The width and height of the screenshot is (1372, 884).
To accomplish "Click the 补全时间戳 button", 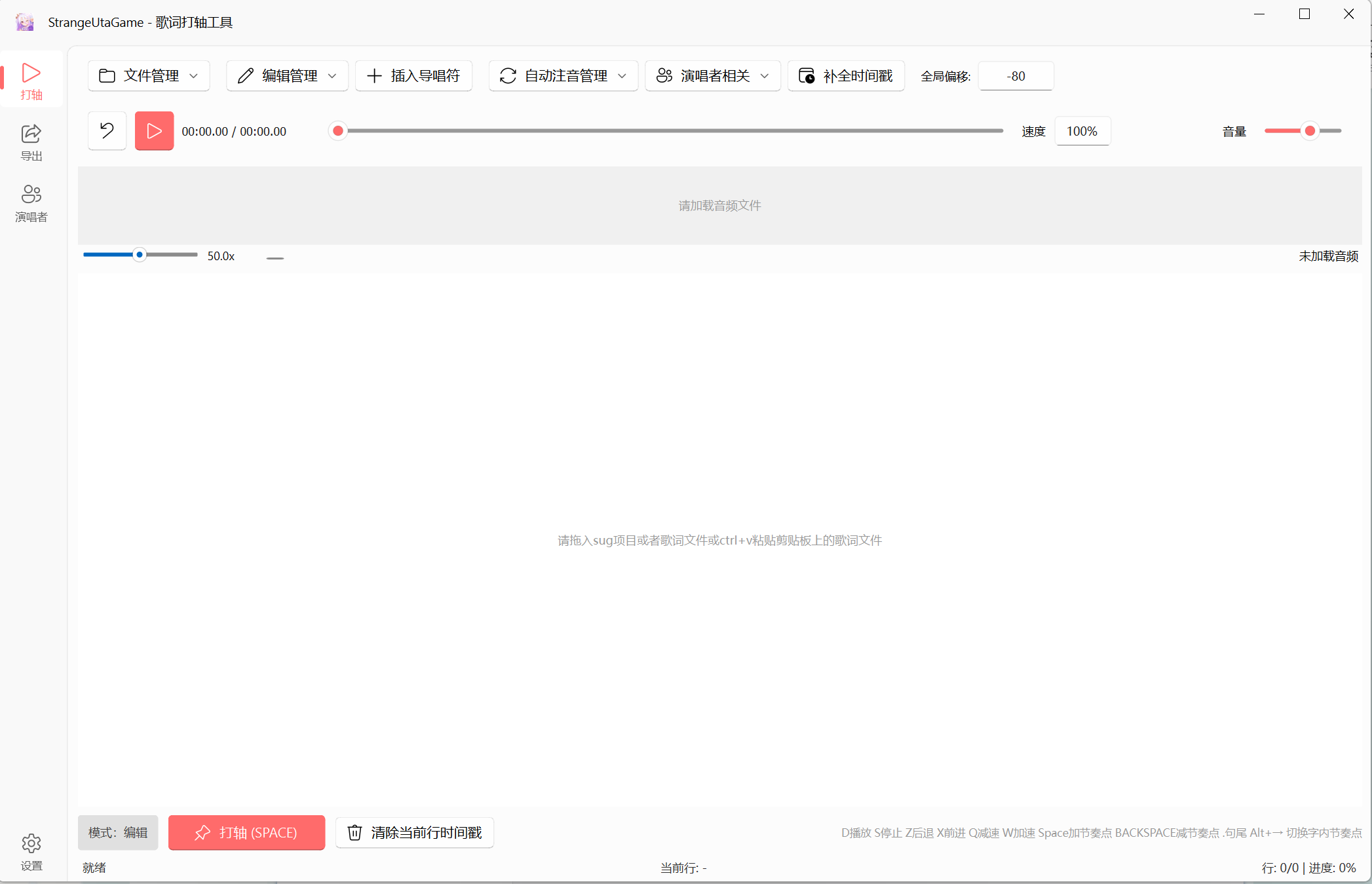I will (846, 76).
